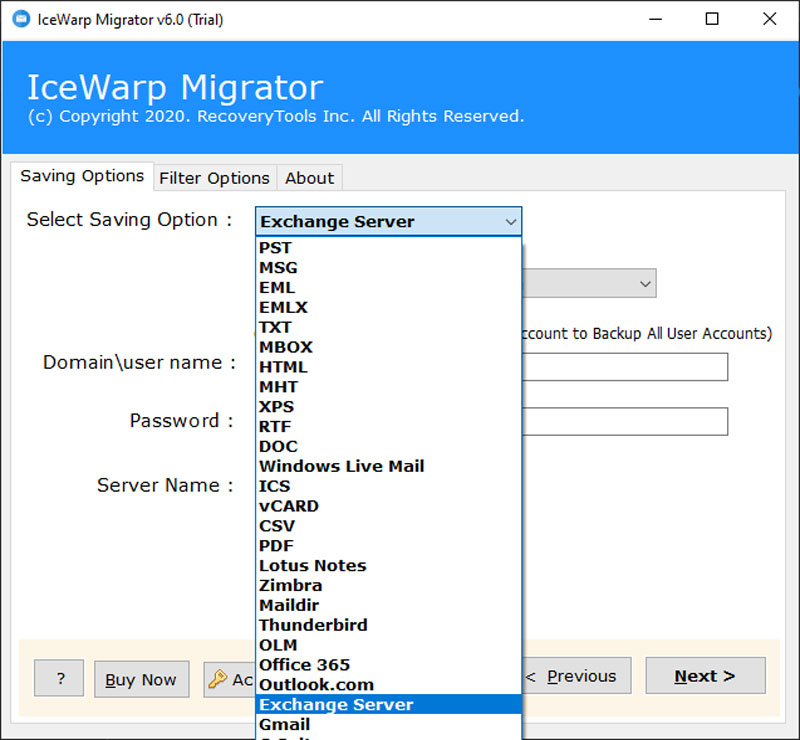The width and height of the screenshot is (800, 740).
Task: Focus the Password input field
Action: click(625, 422)
